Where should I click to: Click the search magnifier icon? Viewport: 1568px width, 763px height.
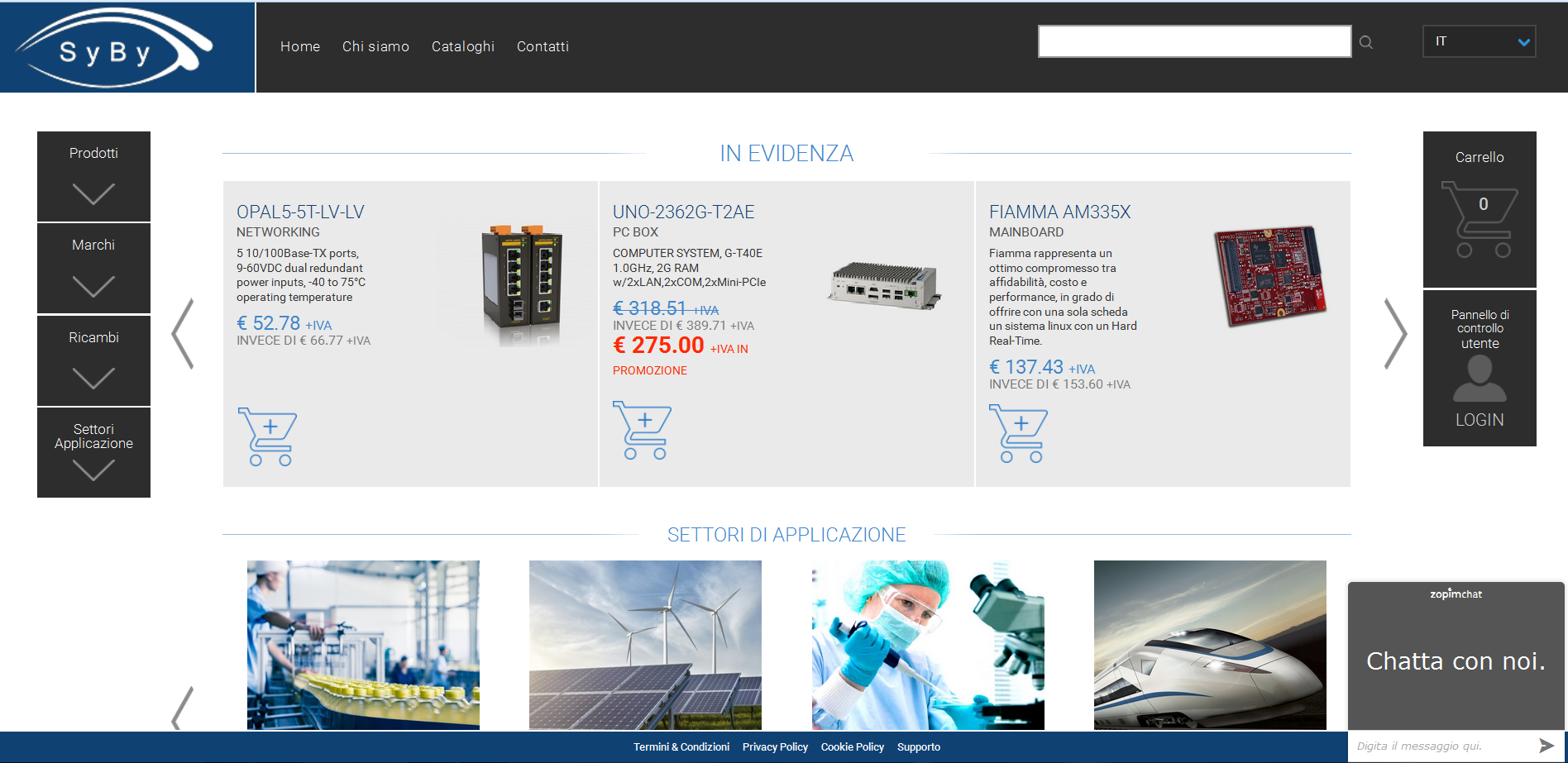tap(1366, 42)
